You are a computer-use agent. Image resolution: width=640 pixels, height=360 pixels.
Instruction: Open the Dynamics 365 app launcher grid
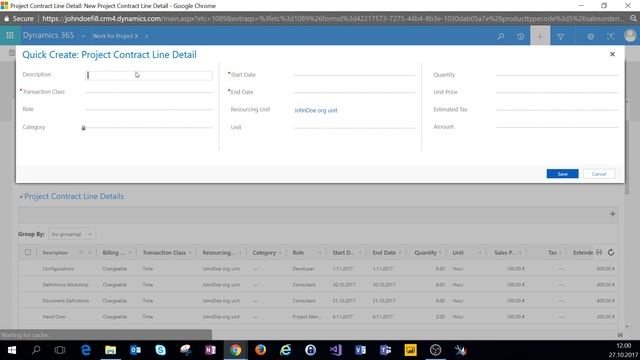[x=10, y=36]
